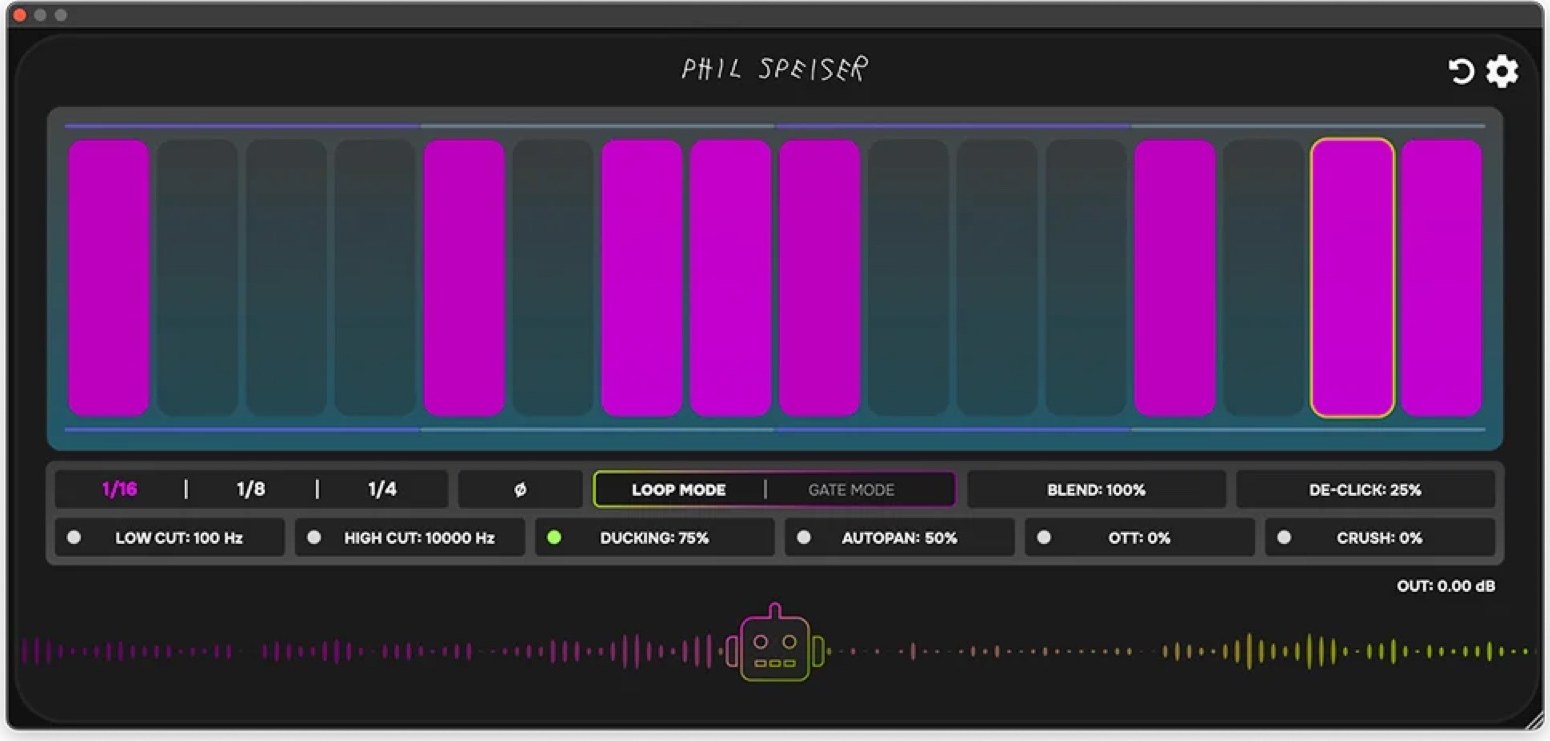1550x741 pixels.
Task: Turn off sequencer step 8 pad
Action: tap(731, 277)
